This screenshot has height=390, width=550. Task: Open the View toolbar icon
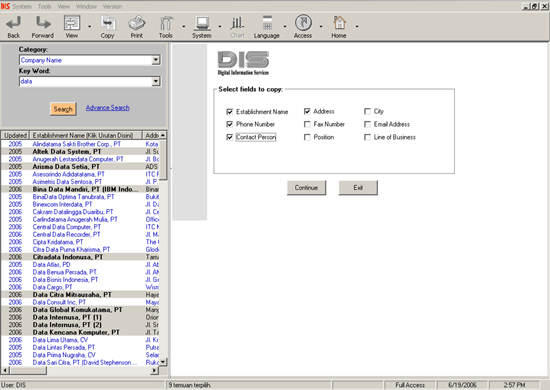tap(72, 23)
